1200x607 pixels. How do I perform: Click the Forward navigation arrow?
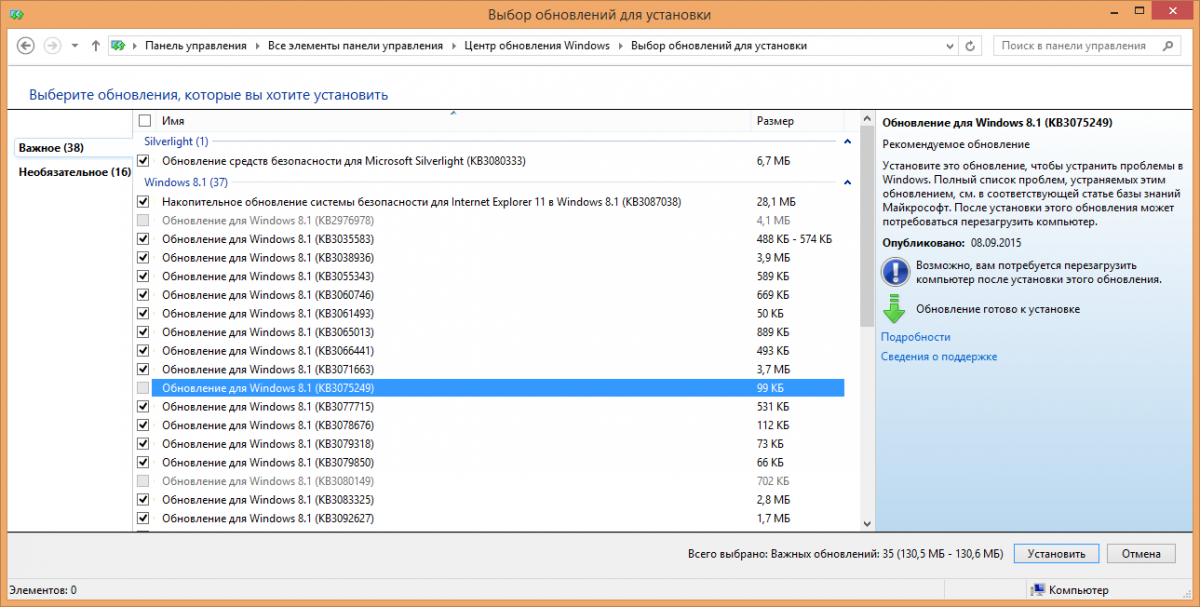[52, 46]
